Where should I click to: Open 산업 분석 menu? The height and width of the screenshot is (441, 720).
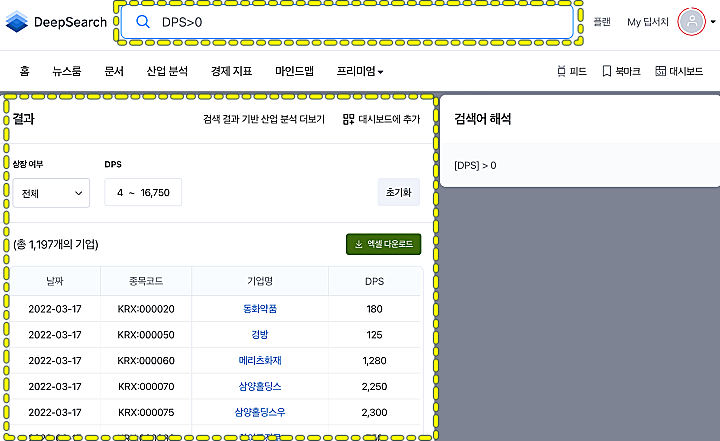click(x=167, y=71)
